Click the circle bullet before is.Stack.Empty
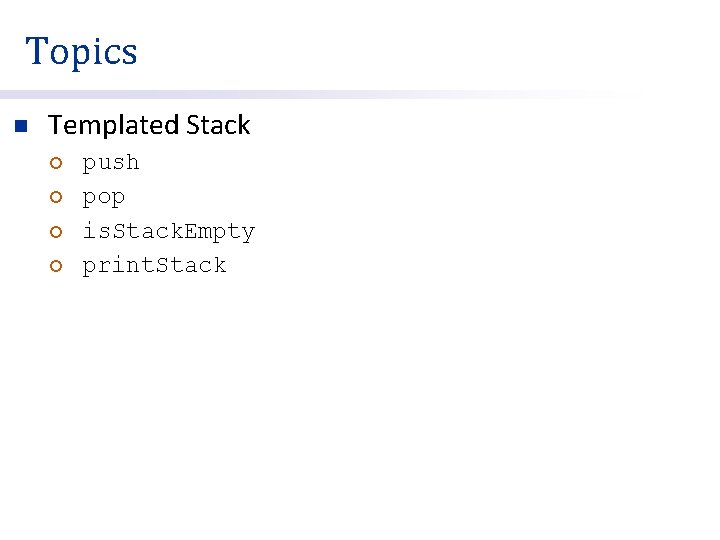This screenshot has height=540, width=720. coord(57,232)
